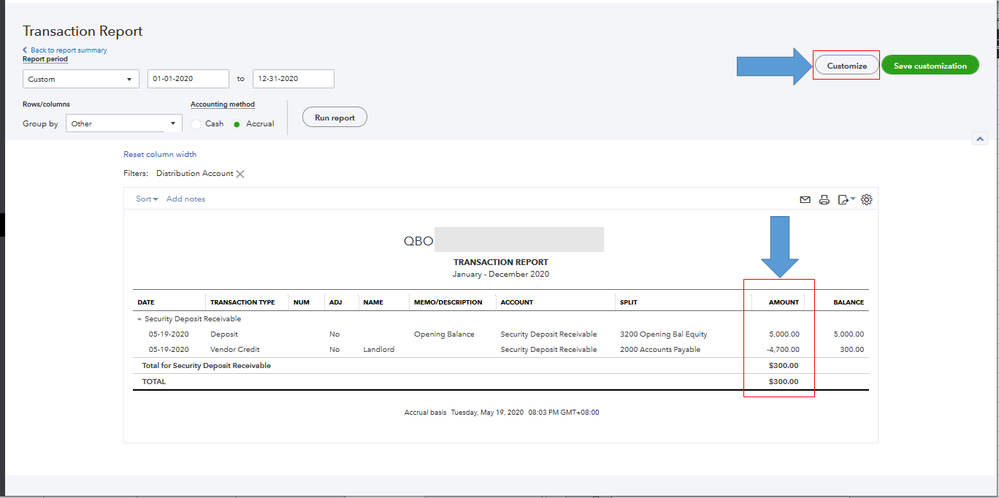Image resolution: width=999 pixels, height=498 pixels.
Task: Open the report settings gear icon
Action: click(866, 199)
